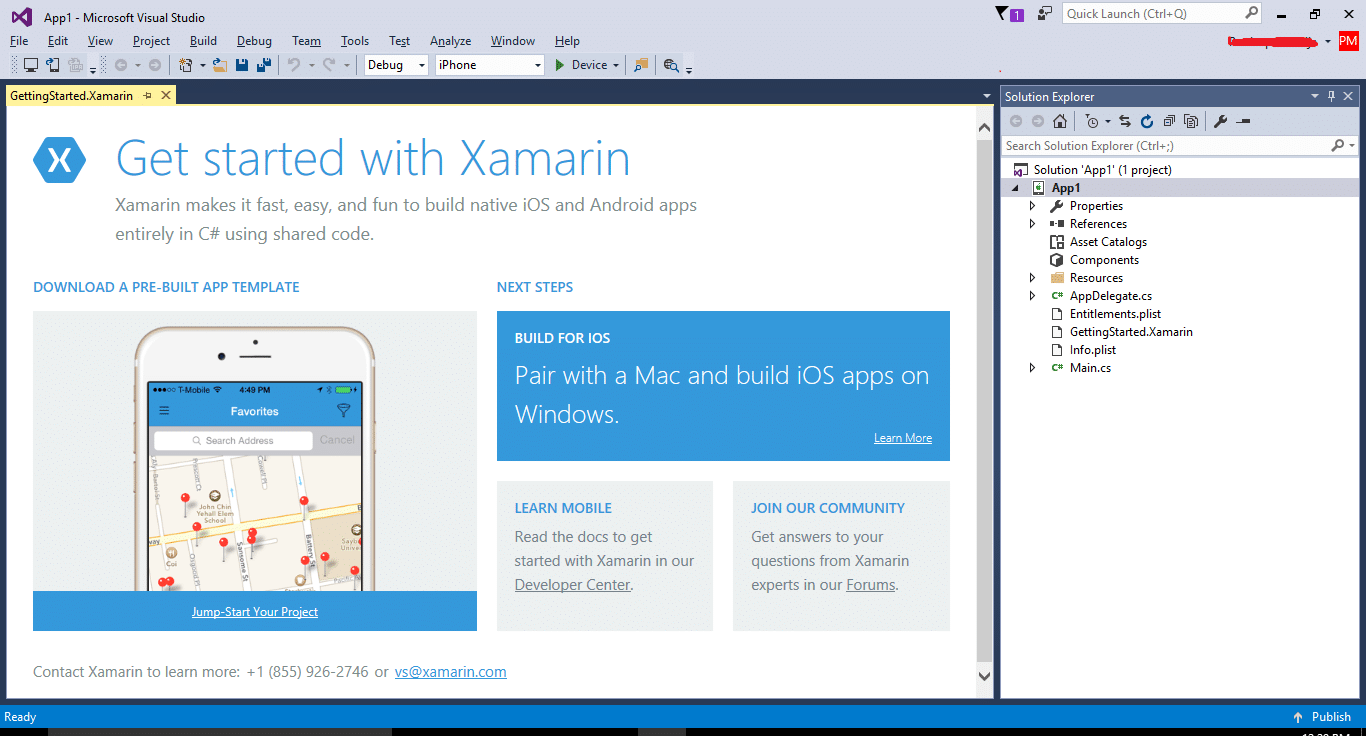Click the PM account avatar

1348,41
